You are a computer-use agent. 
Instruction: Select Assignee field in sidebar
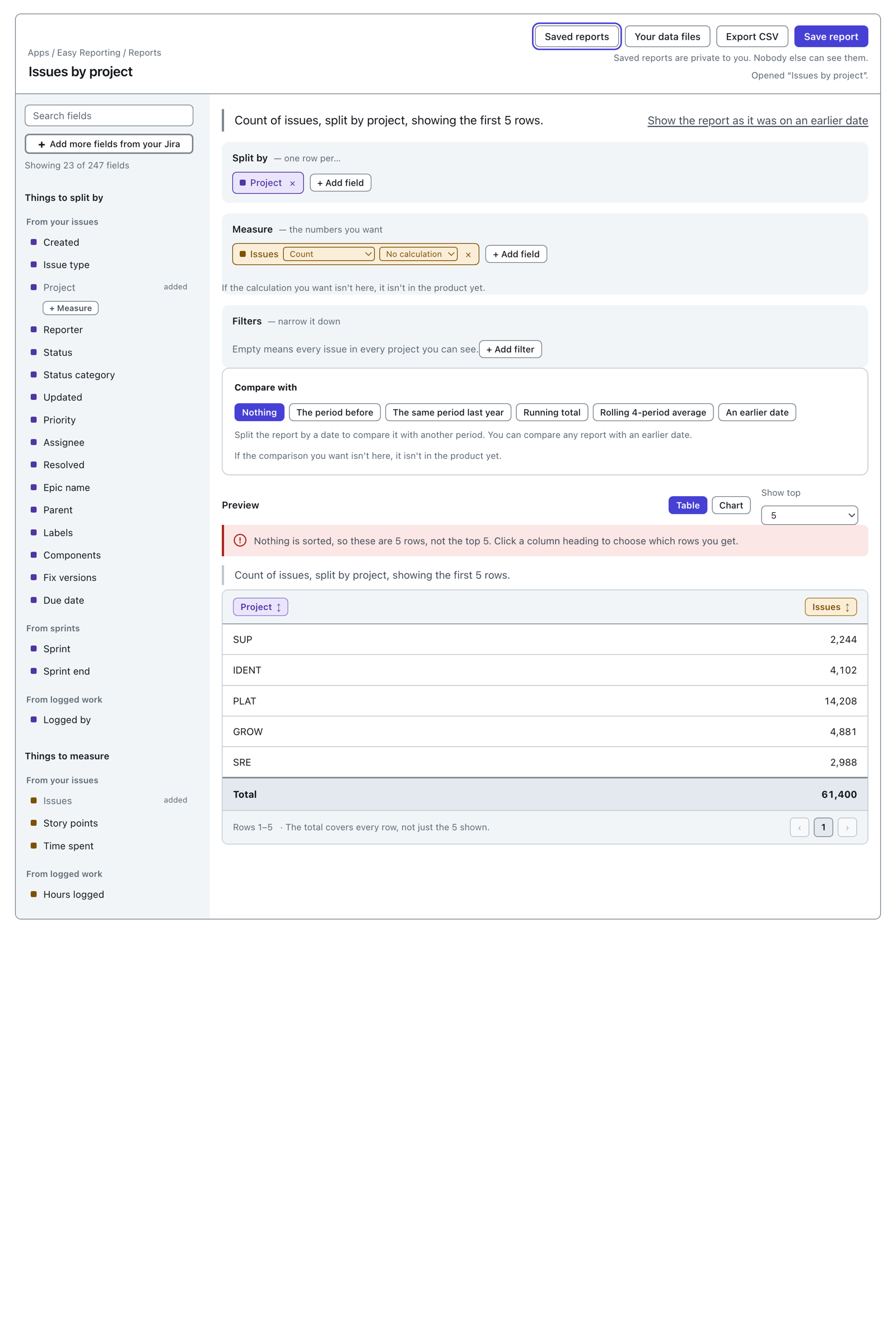point(109,443)
